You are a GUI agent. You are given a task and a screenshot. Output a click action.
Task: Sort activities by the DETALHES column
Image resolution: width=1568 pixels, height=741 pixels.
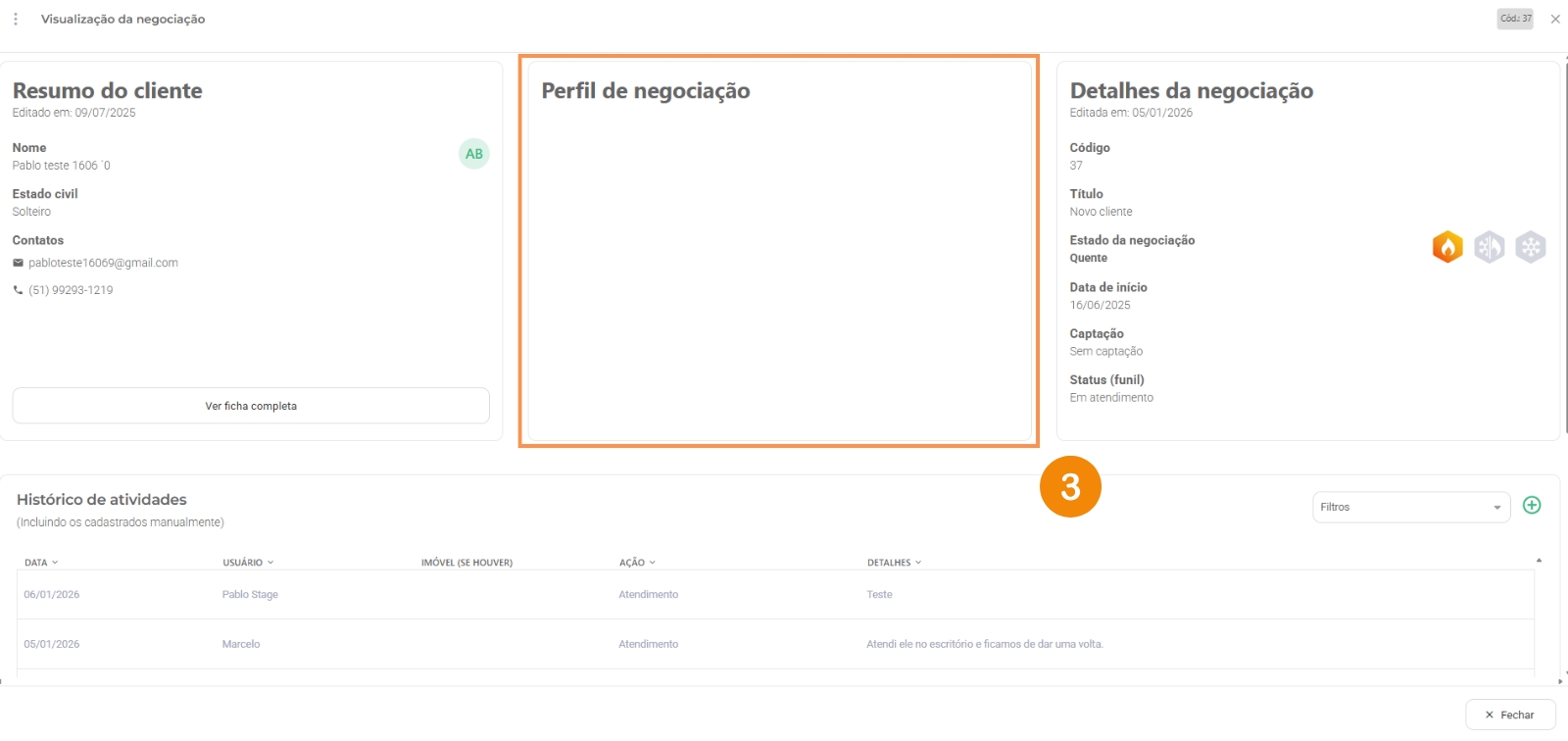pos(894,563)
